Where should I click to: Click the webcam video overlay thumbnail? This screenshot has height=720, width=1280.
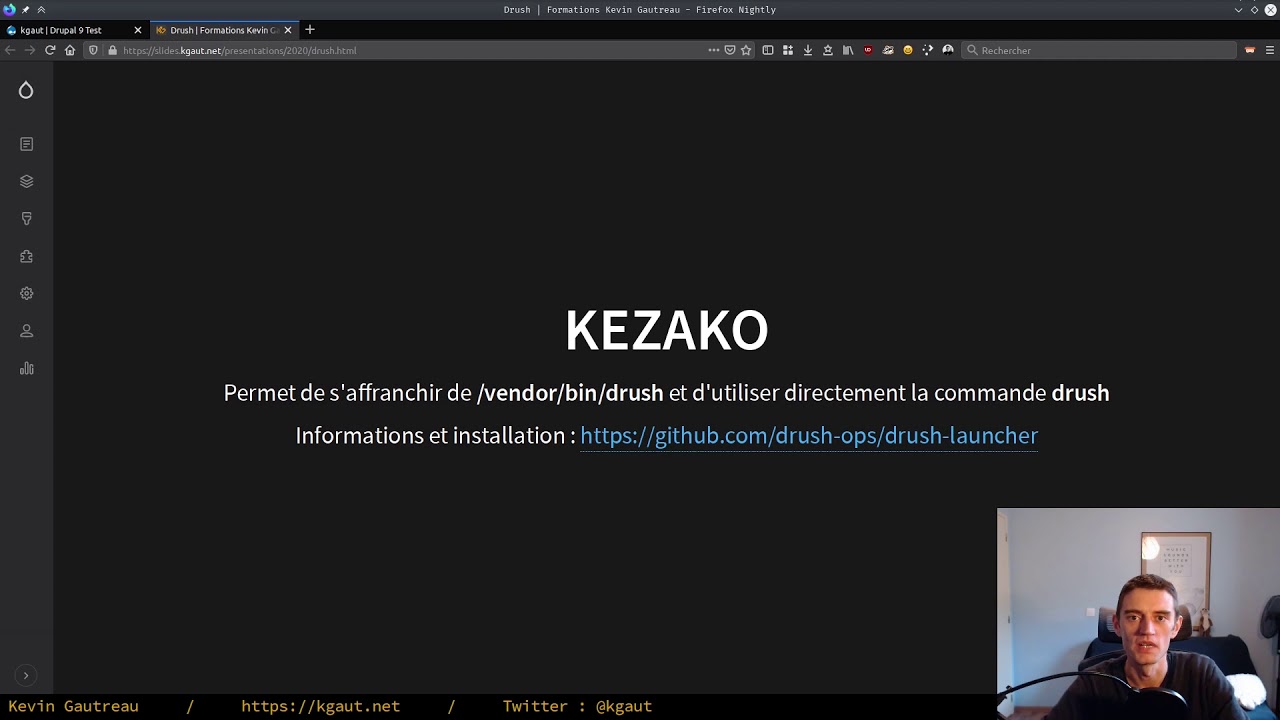point(1138,614)
